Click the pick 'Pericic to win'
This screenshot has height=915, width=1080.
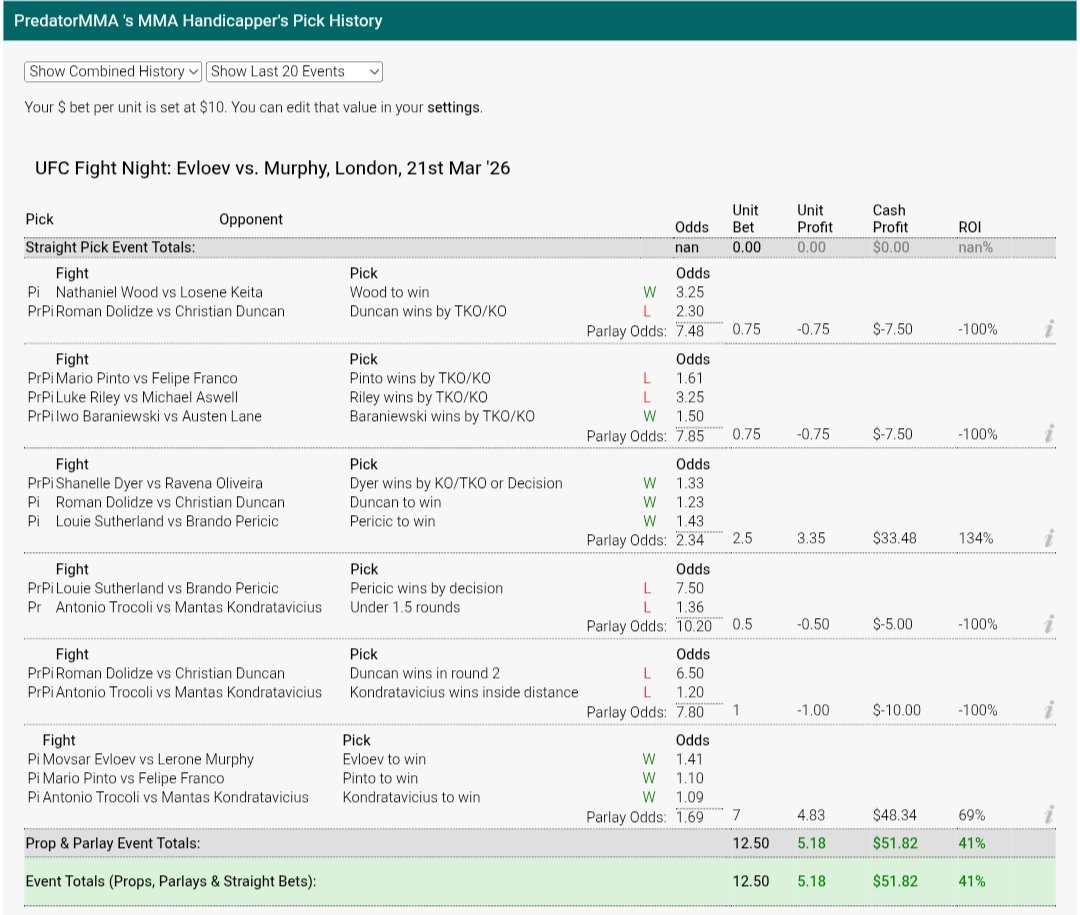point(393,522)
